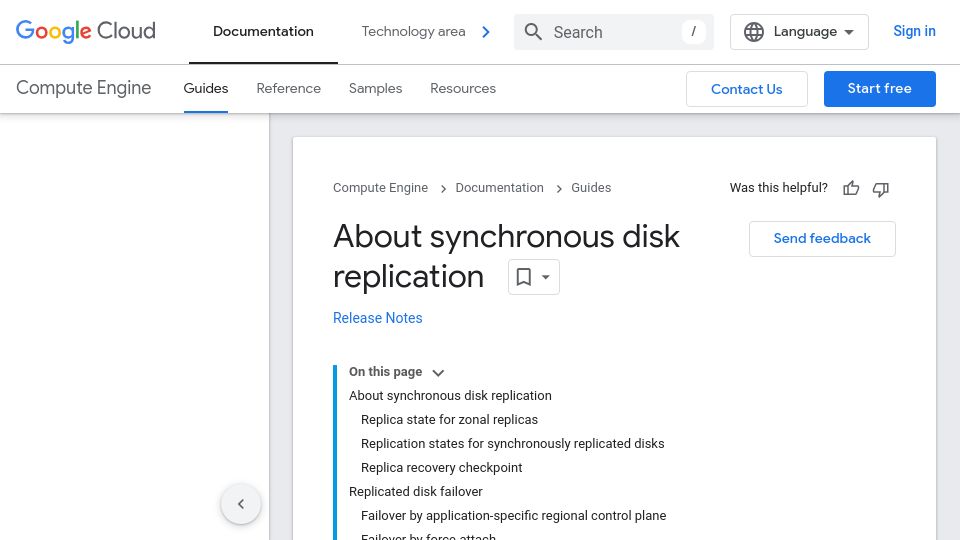
Task: Jump to Replica recovery checkpoint
Action: click(x=441, y=468)
